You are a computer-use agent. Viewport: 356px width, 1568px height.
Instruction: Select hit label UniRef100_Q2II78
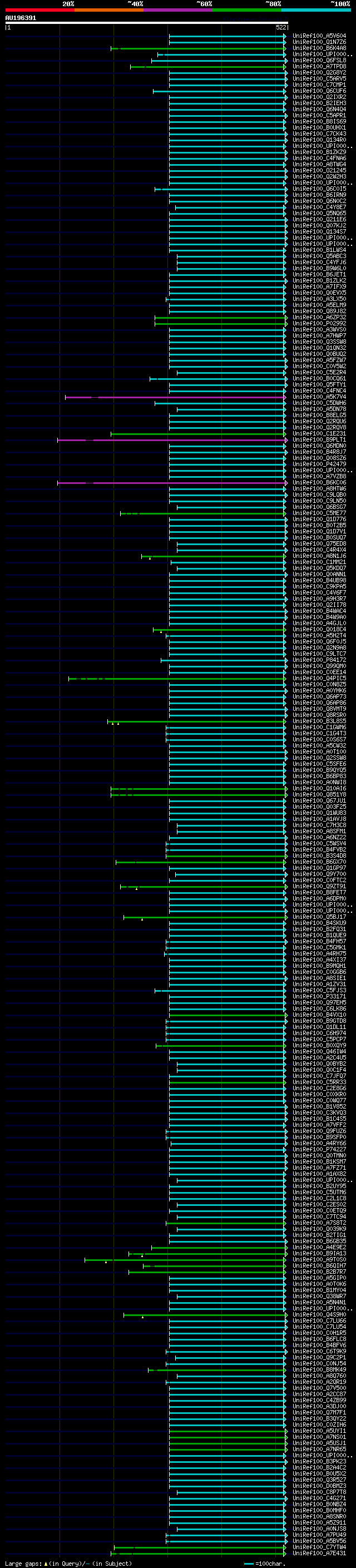click(319, 605)
